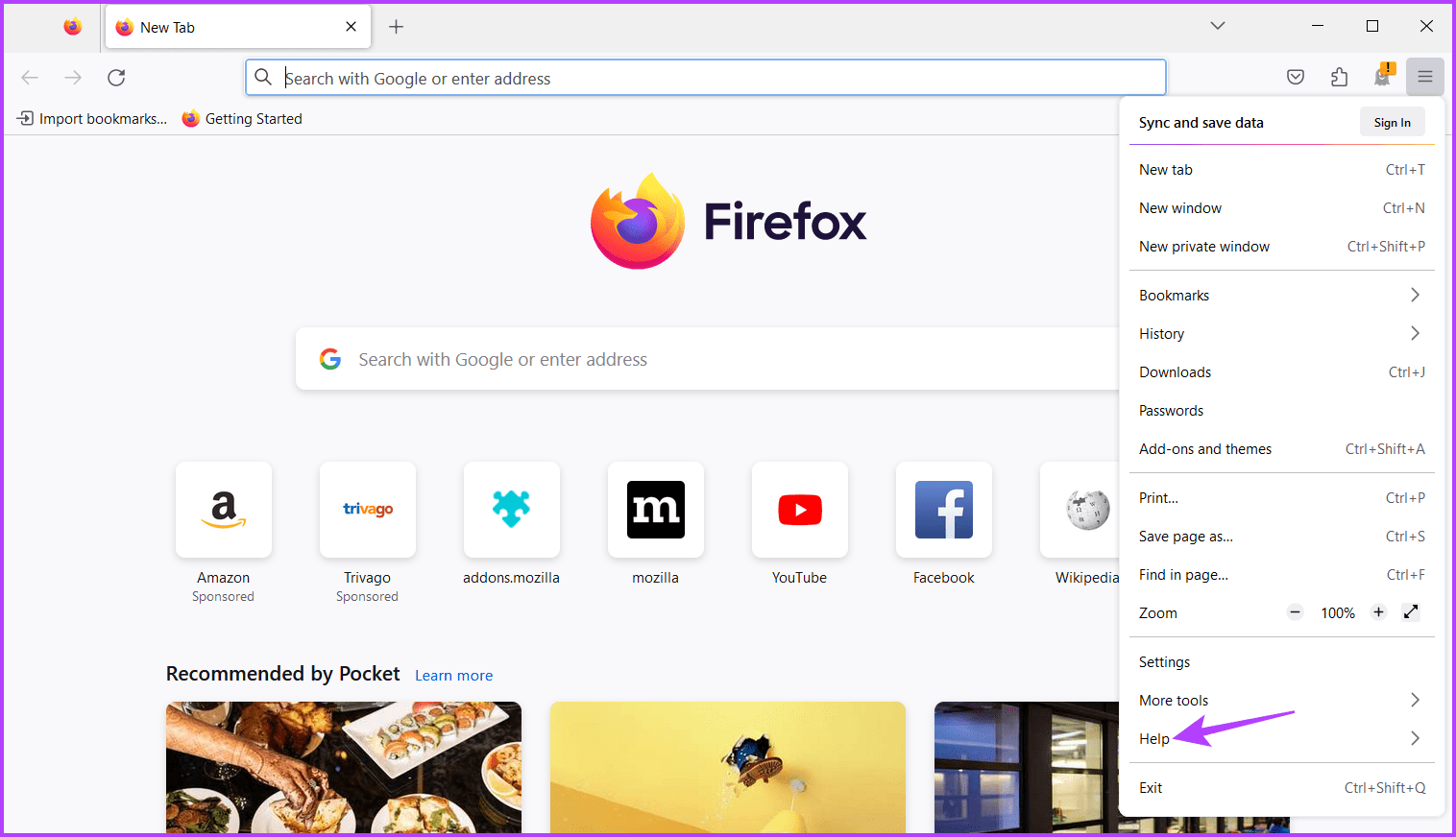Choose Find in page… menu item
The width and height of the screenshot is (1456, 837).
1281,575
